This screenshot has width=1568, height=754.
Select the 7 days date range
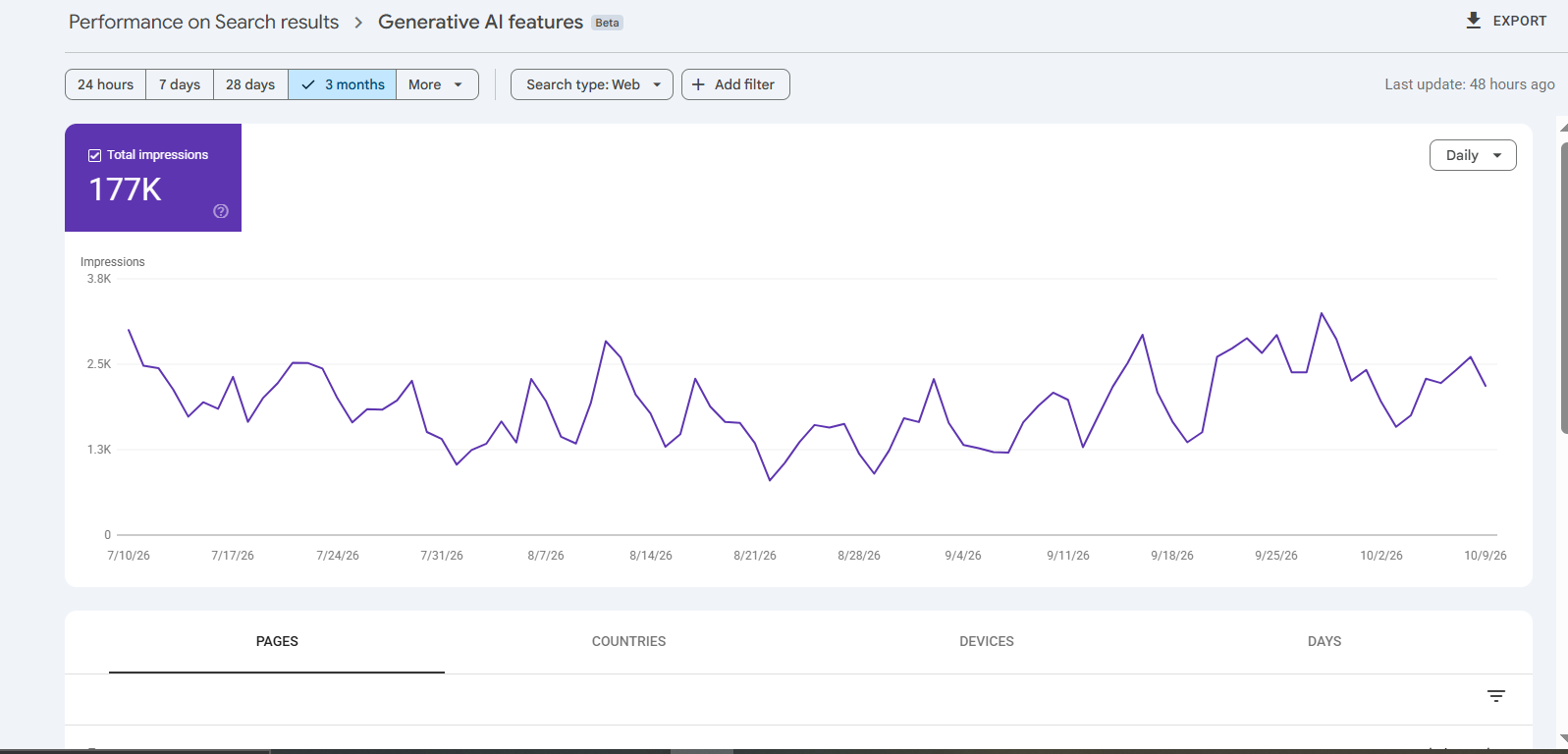[x=180, y=84]
